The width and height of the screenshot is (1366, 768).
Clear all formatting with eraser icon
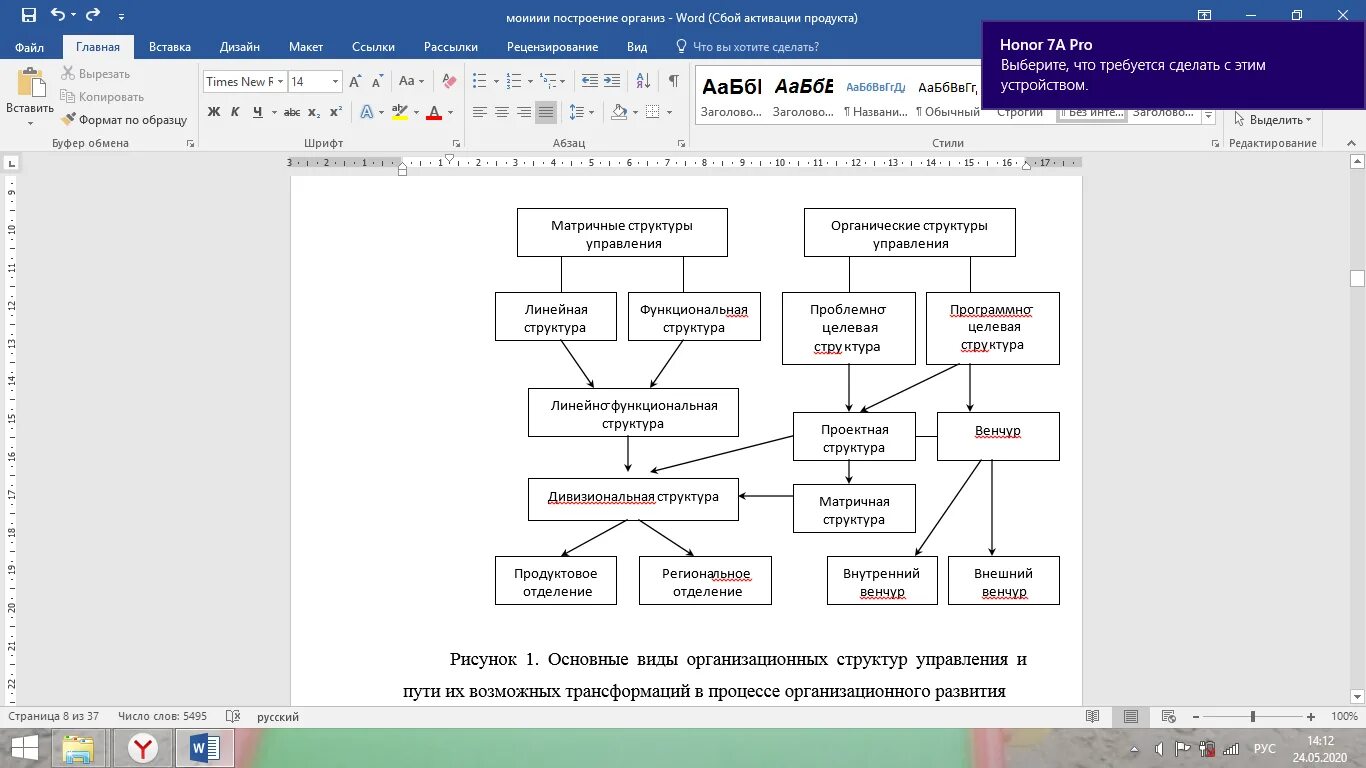(449, 82)
